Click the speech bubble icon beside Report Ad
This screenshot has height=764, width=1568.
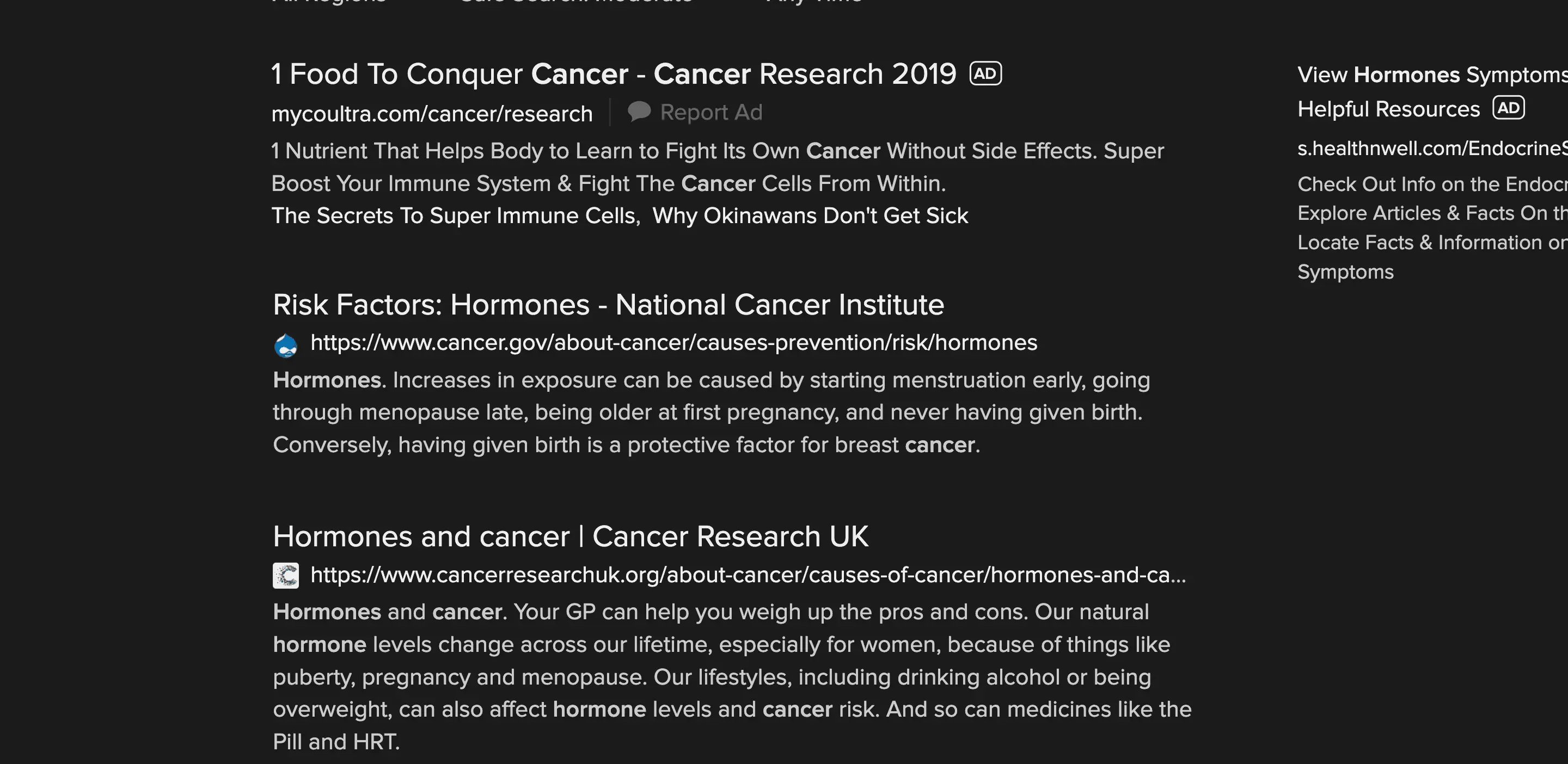click(x=639, y=112)
